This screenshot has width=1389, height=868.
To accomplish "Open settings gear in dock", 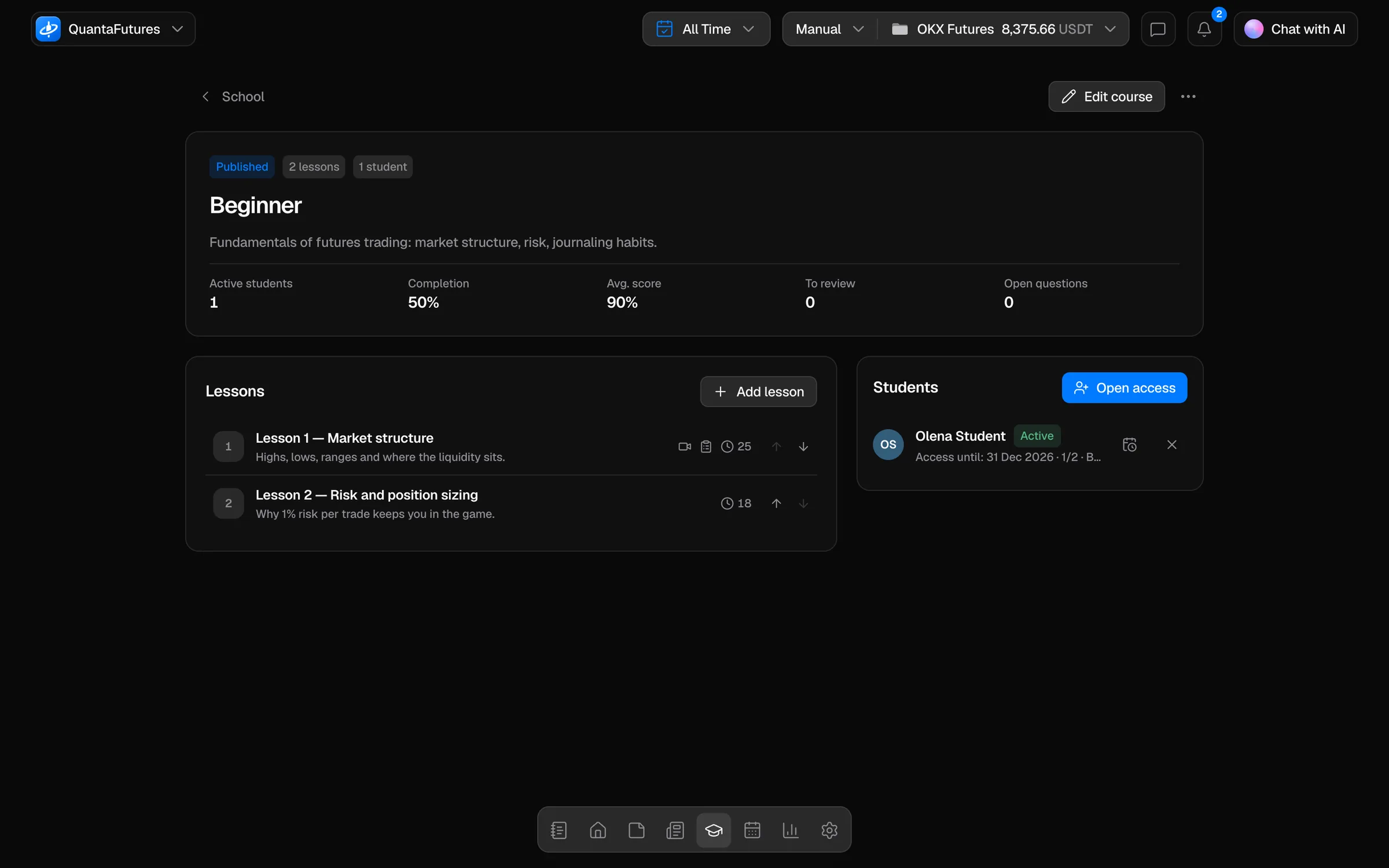I will 829,830.
